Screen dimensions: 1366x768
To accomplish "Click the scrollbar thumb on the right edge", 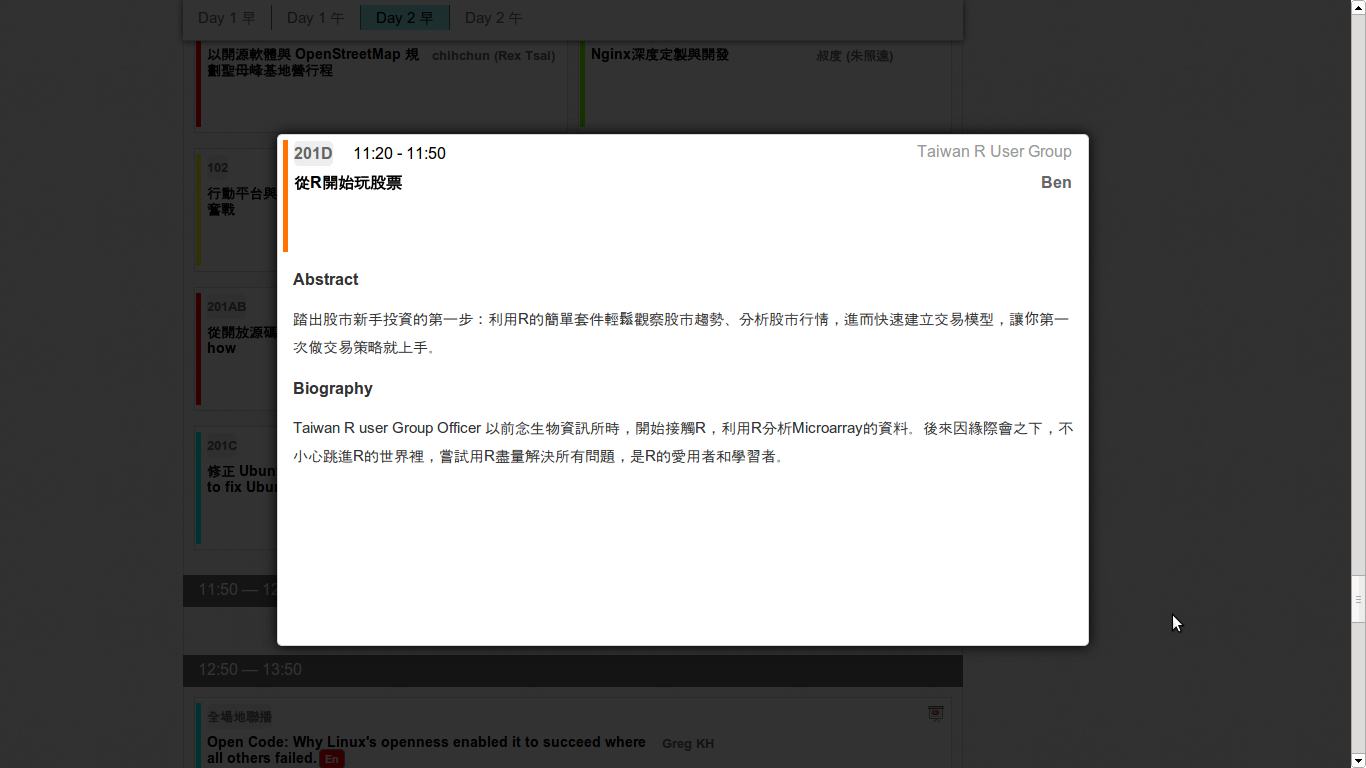I will 1358,600.
